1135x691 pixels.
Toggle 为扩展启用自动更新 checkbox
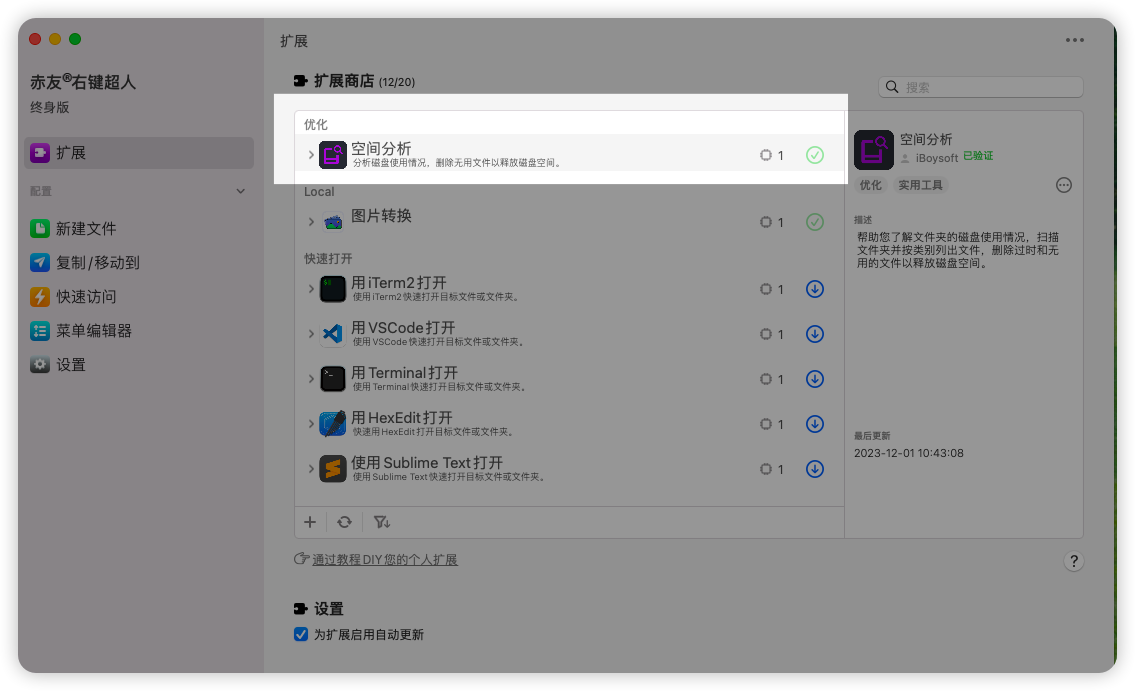coord(301,634)
